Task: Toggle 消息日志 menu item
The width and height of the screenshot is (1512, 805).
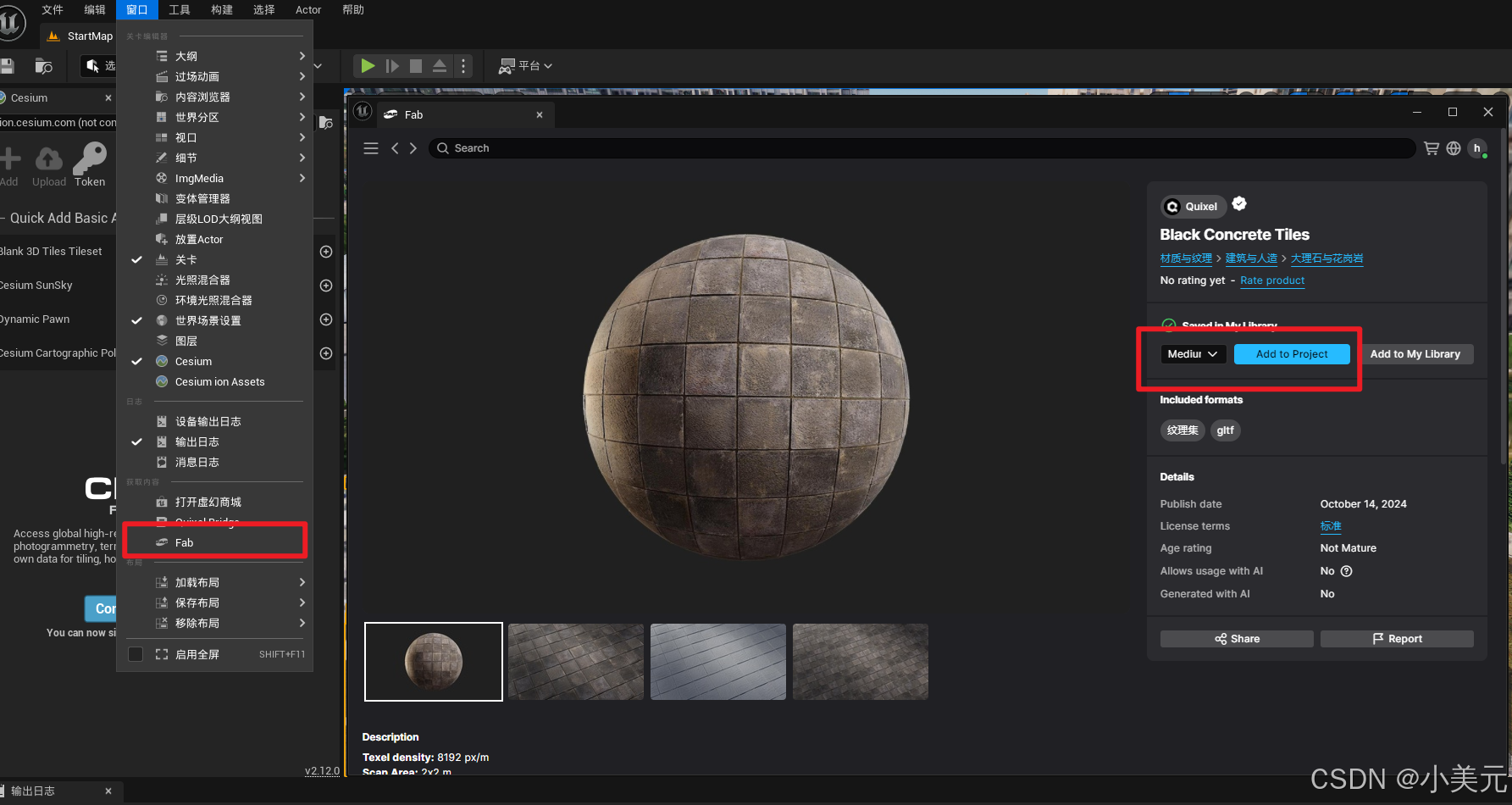Action: click(x=215, y=462)
